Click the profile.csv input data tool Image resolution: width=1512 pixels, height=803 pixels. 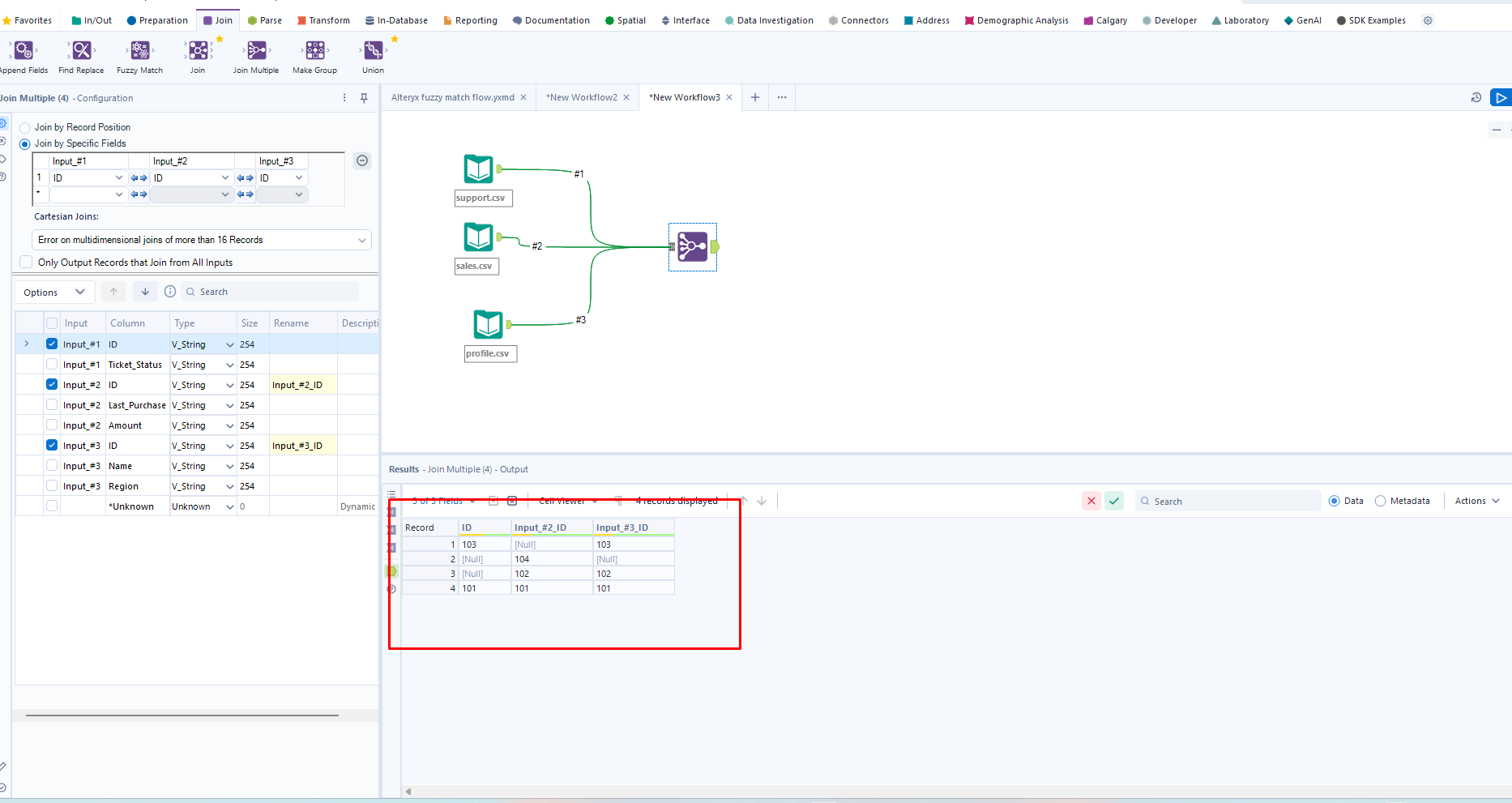click(488, 325)
